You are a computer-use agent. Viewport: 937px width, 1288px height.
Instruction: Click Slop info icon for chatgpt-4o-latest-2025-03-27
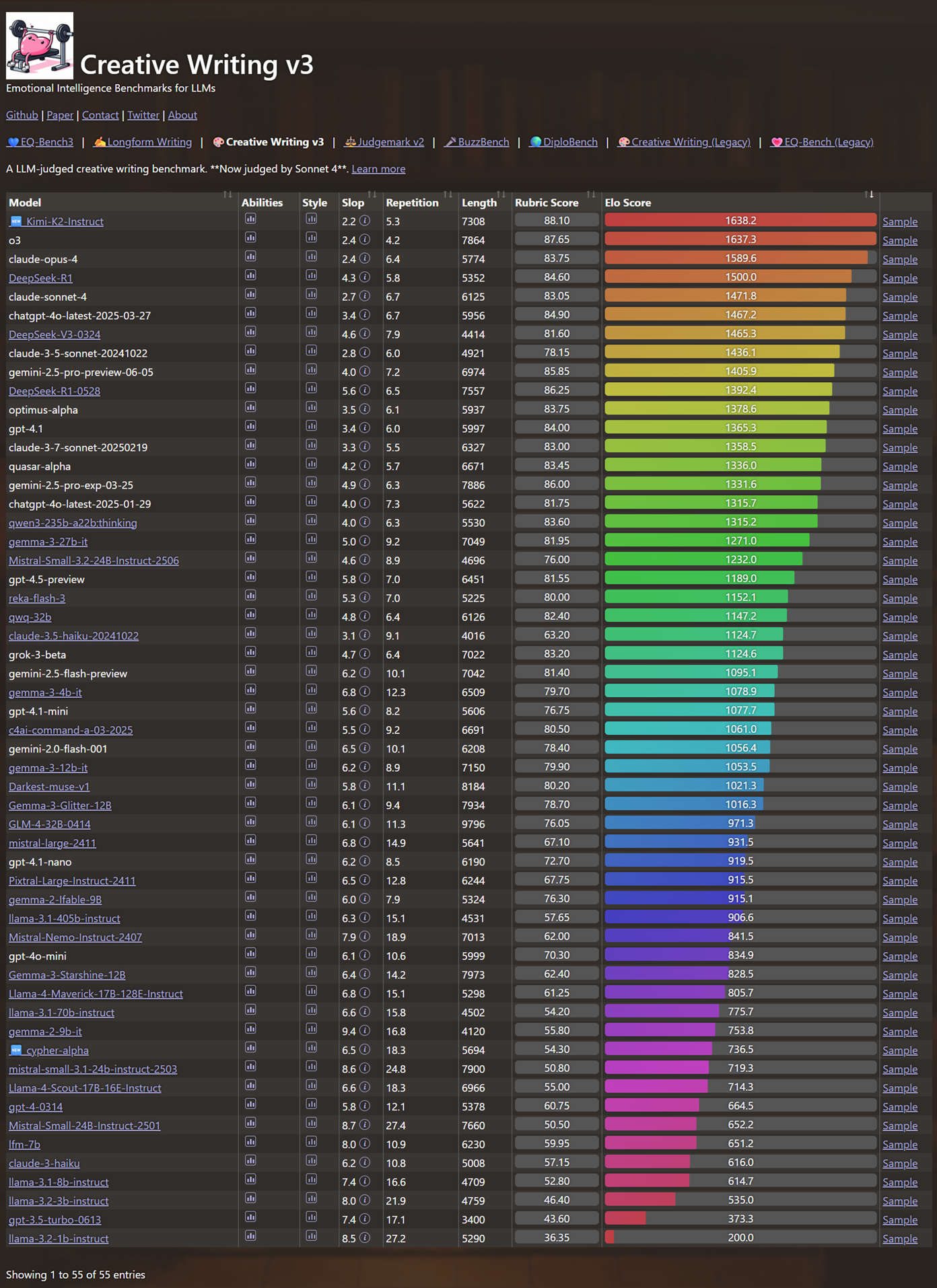point(364,315)
